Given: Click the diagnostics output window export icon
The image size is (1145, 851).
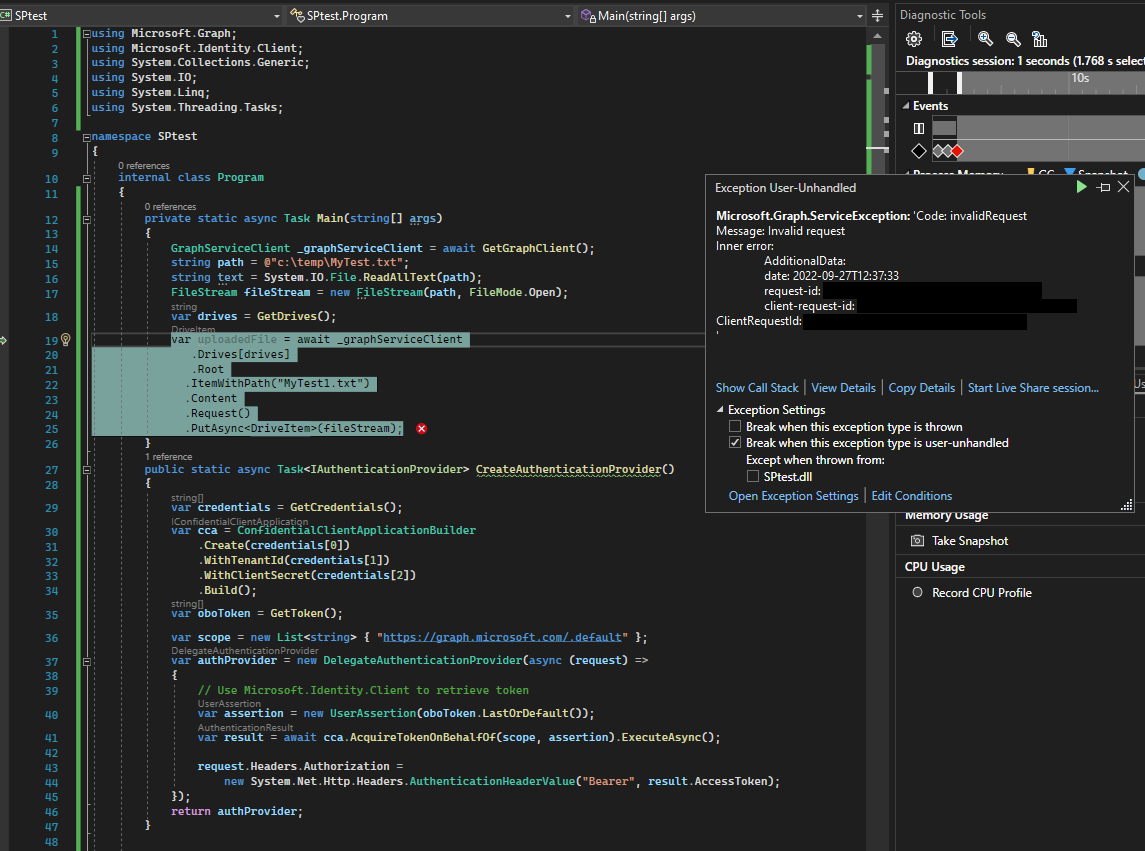Looking at the screenshot, I should tap(949, 39).
